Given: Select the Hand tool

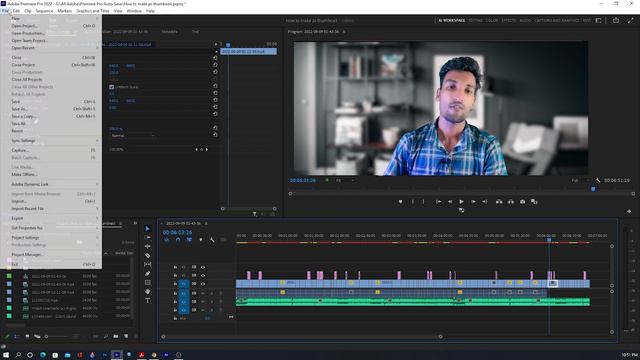Looking at the screenshot, I should click(148, 291).
